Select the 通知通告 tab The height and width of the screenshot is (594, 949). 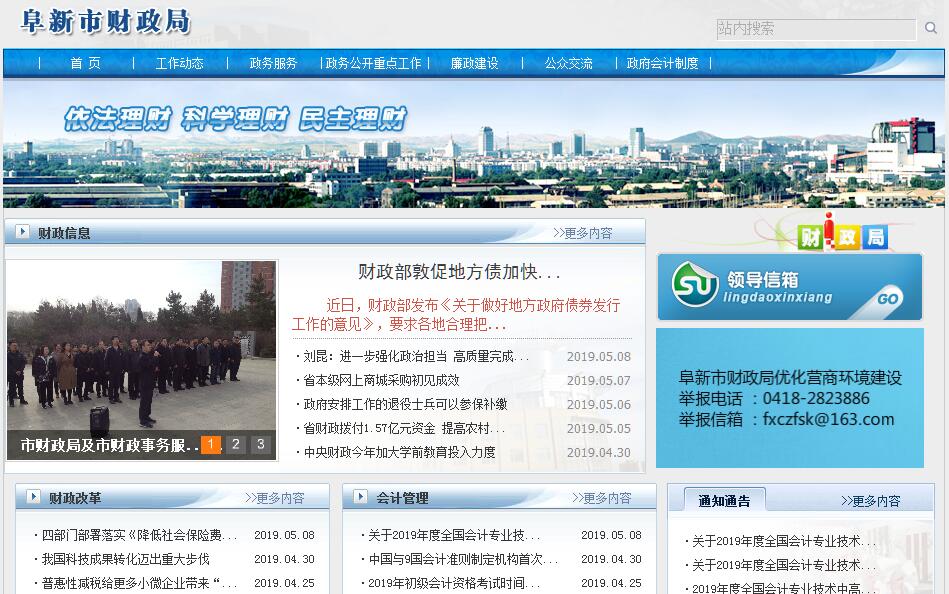tap(724, 501)
